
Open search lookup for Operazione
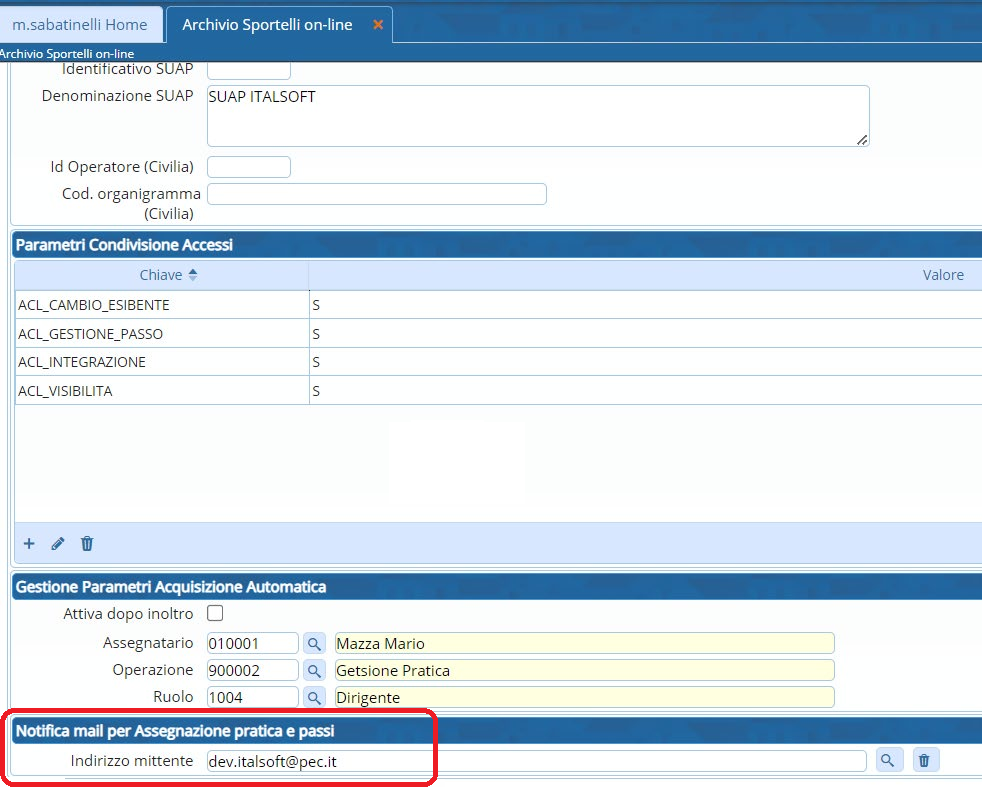pyautogui.click(x=314, y=670)
